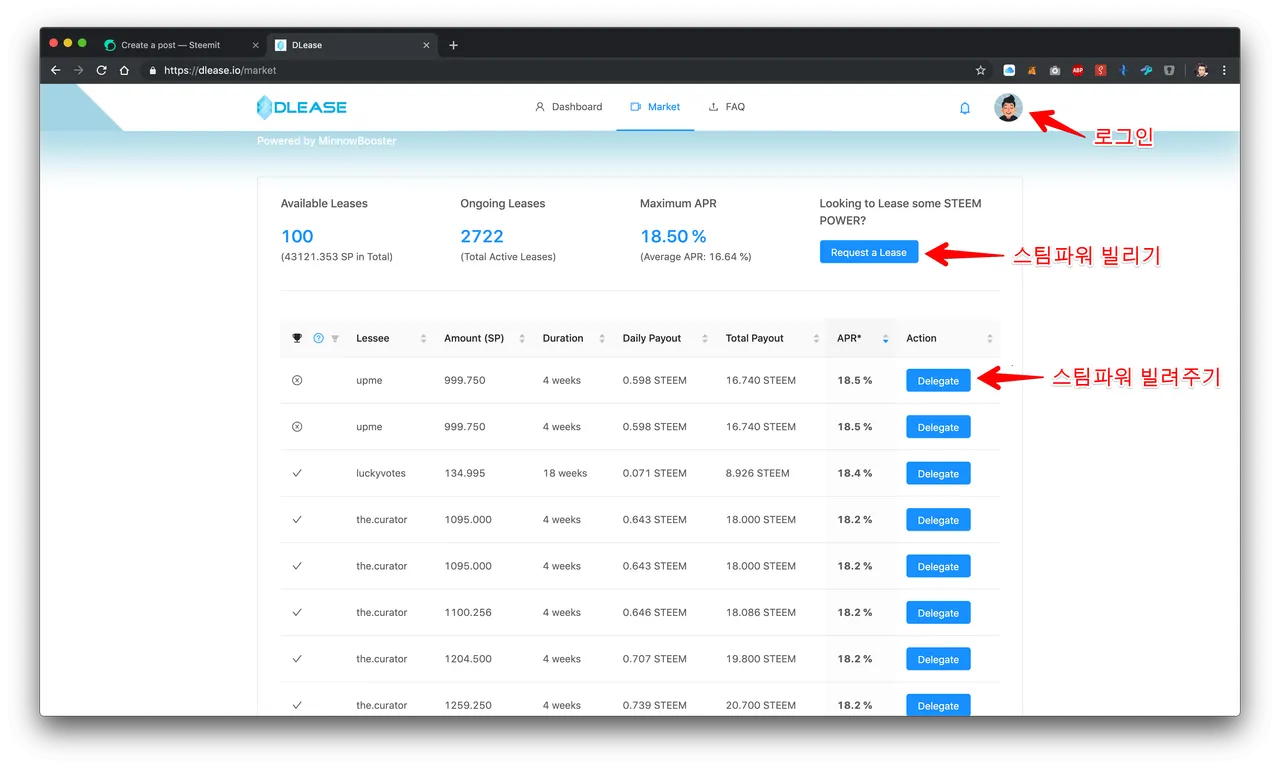Click the luckyvotes lessee name
This screenshot has height=769, width=1280.
(x=381, y=474)
